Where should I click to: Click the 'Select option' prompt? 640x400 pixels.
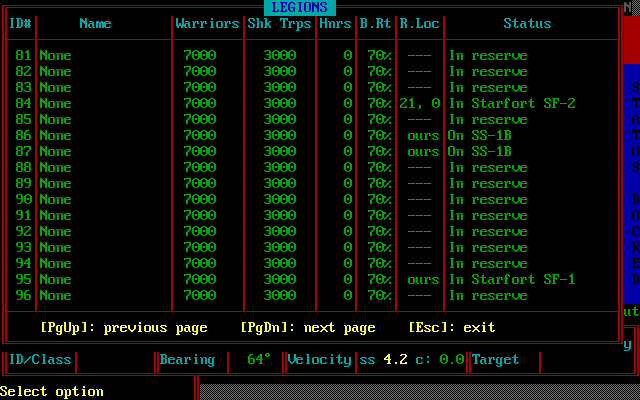click(x=52, y=392)
